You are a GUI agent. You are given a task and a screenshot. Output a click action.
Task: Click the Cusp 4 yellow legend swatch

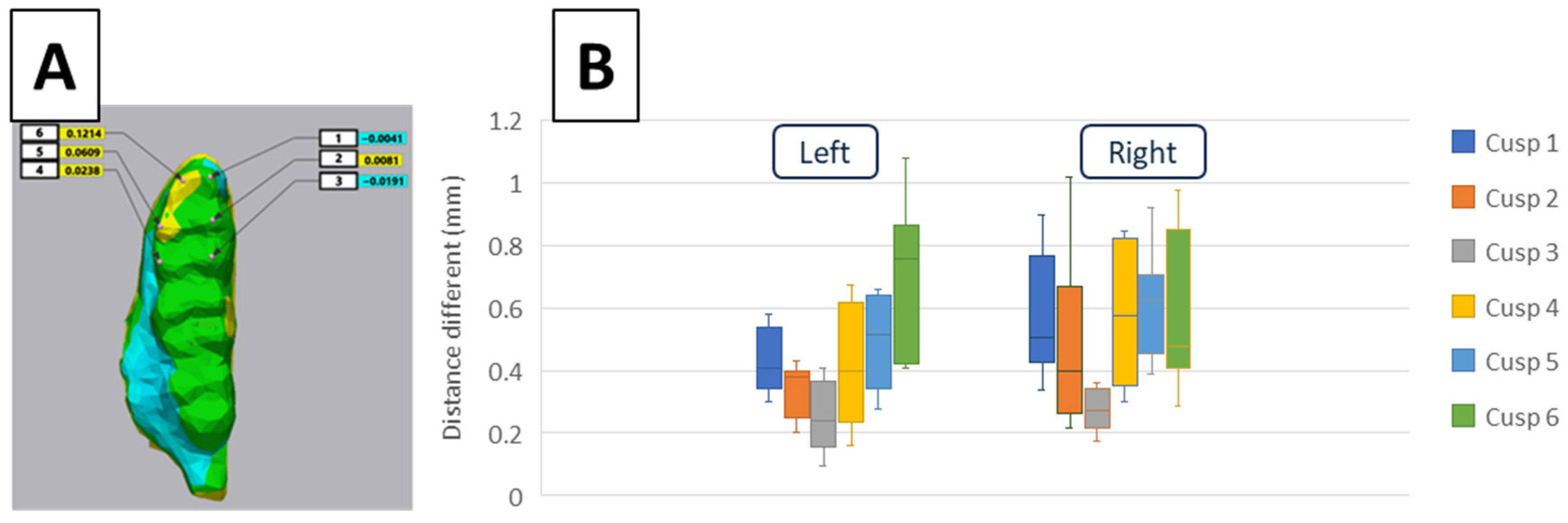point(1463,306)
